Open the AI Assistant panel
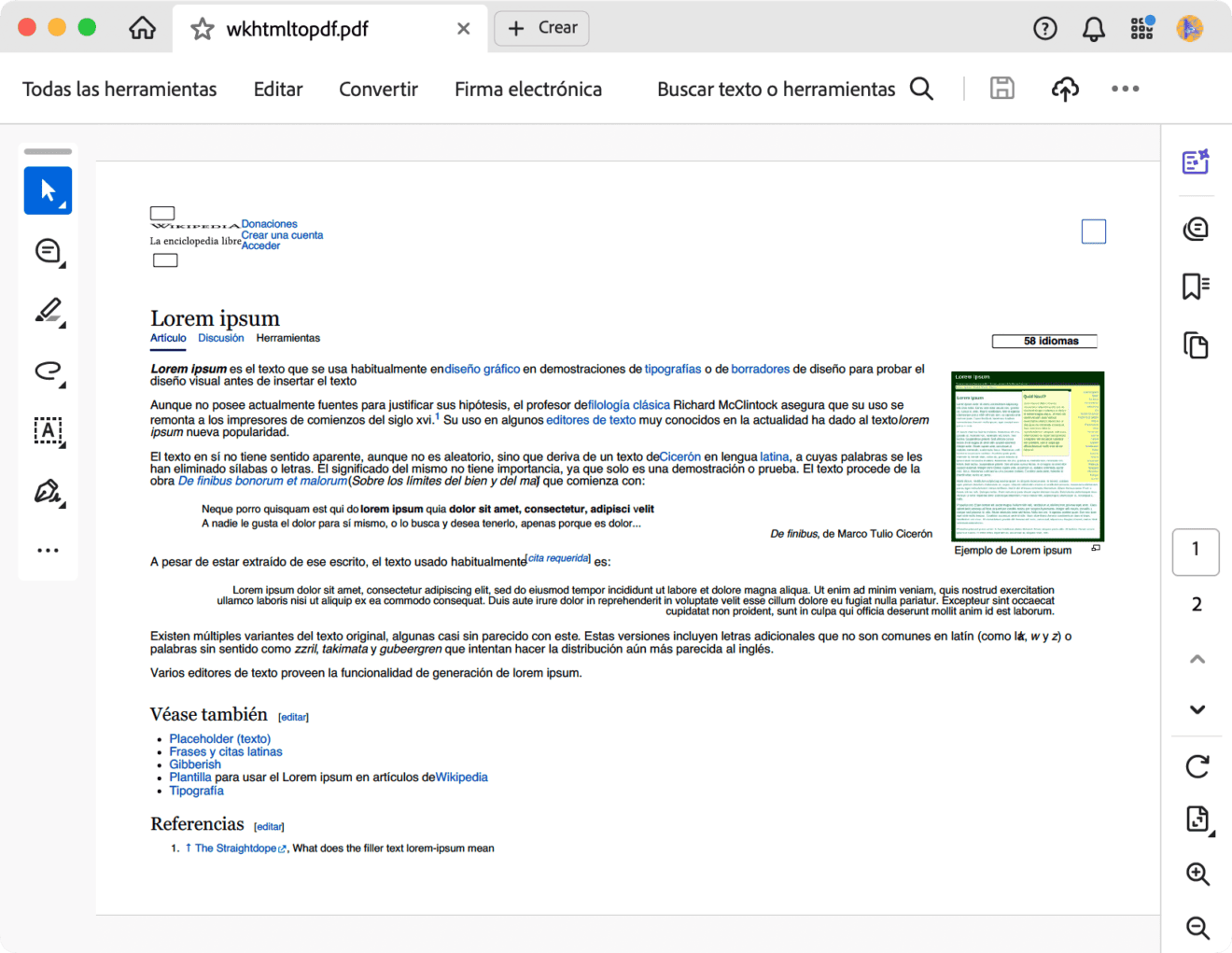 pos(1196,161)
